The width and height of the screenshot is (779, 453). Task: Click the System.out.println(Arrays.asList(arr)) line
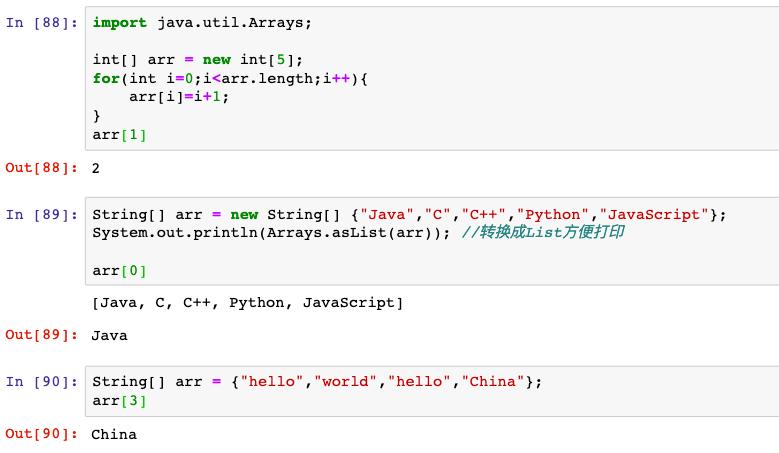tap(271, 233)
